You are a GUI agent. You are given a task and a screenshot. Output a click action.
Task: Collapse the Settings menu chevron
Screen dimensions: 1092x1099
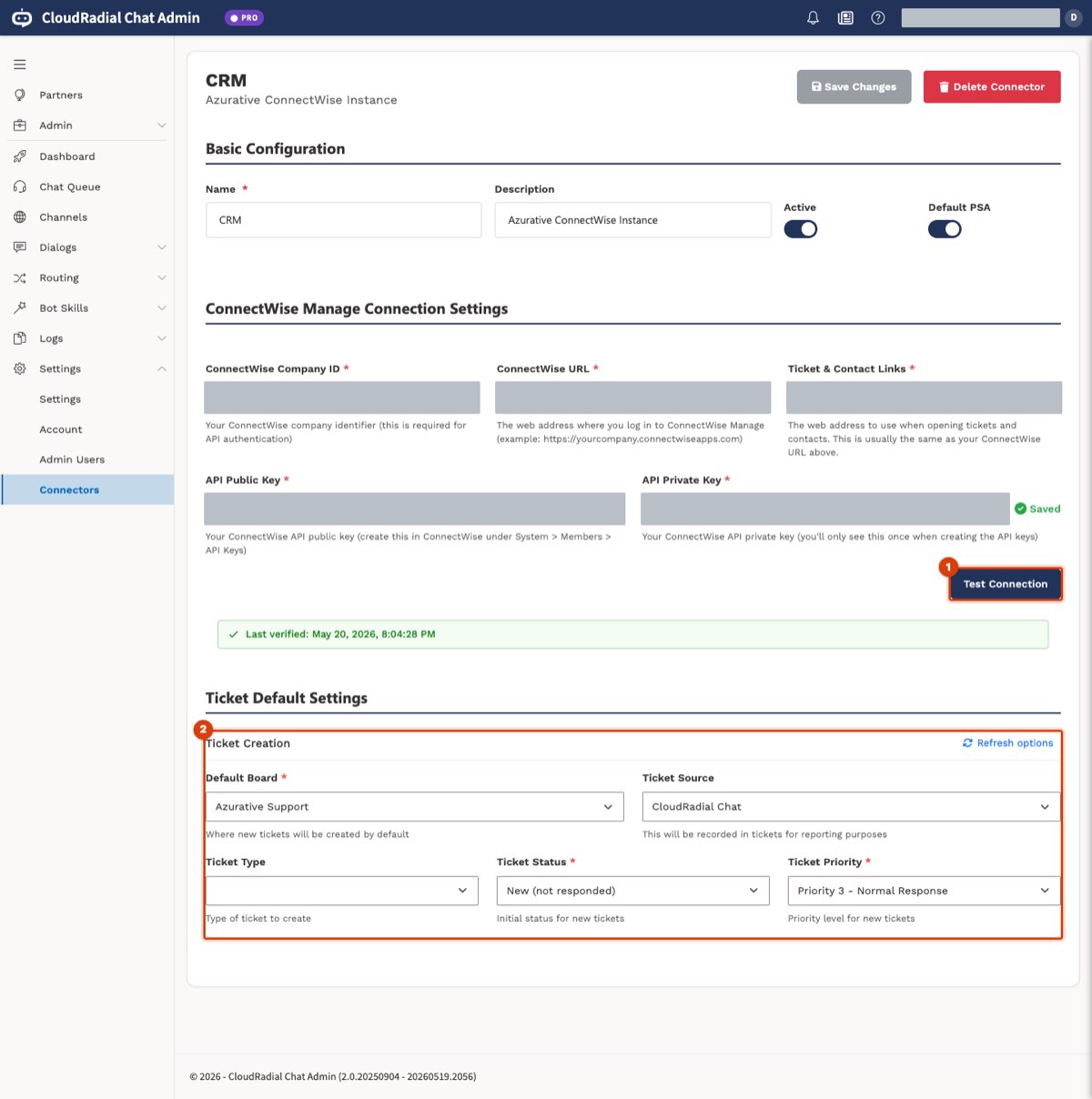coord(162,368)
